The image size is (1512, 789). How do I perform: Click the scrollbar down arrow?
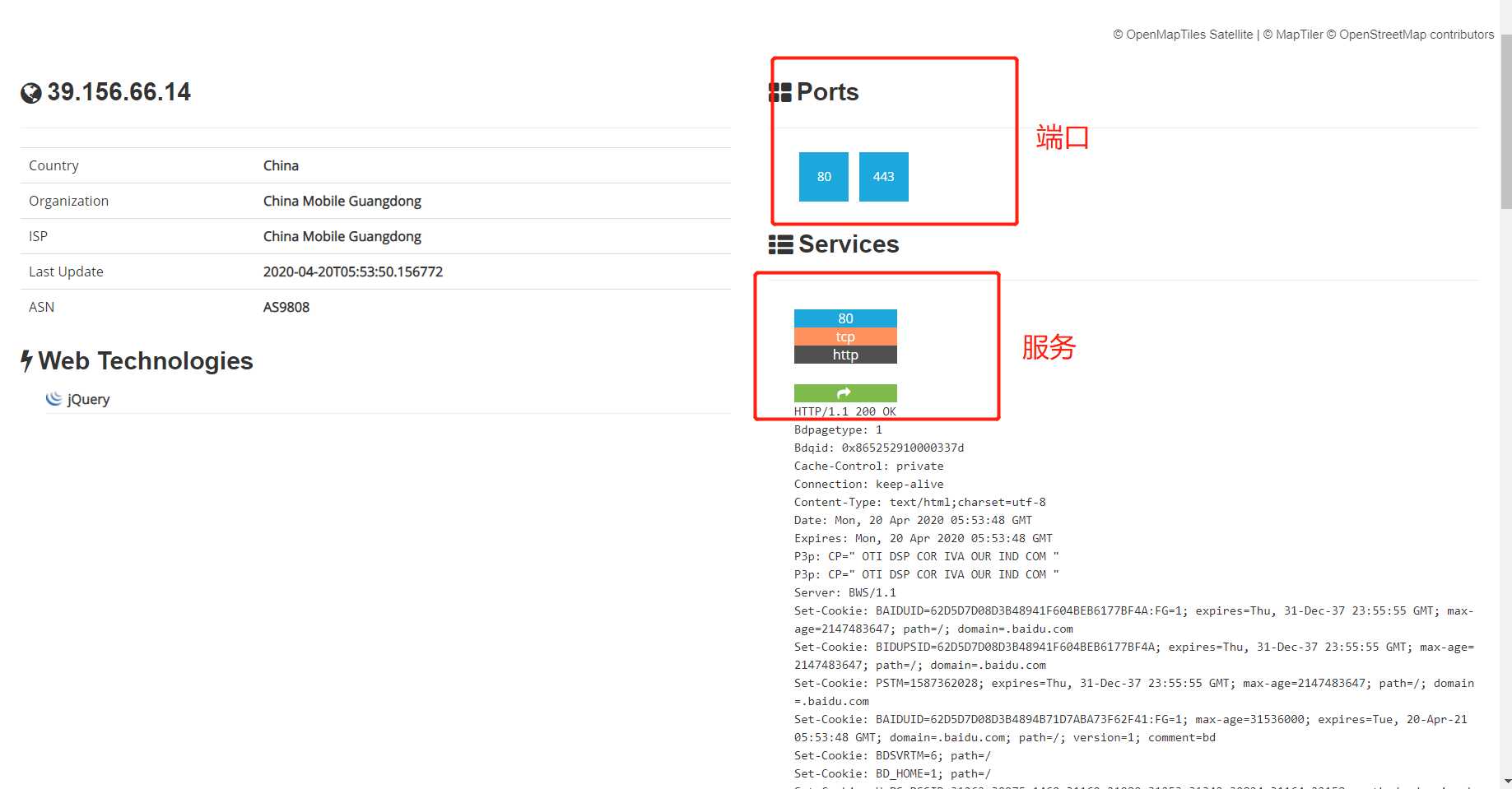click(x=1506, y=781)
